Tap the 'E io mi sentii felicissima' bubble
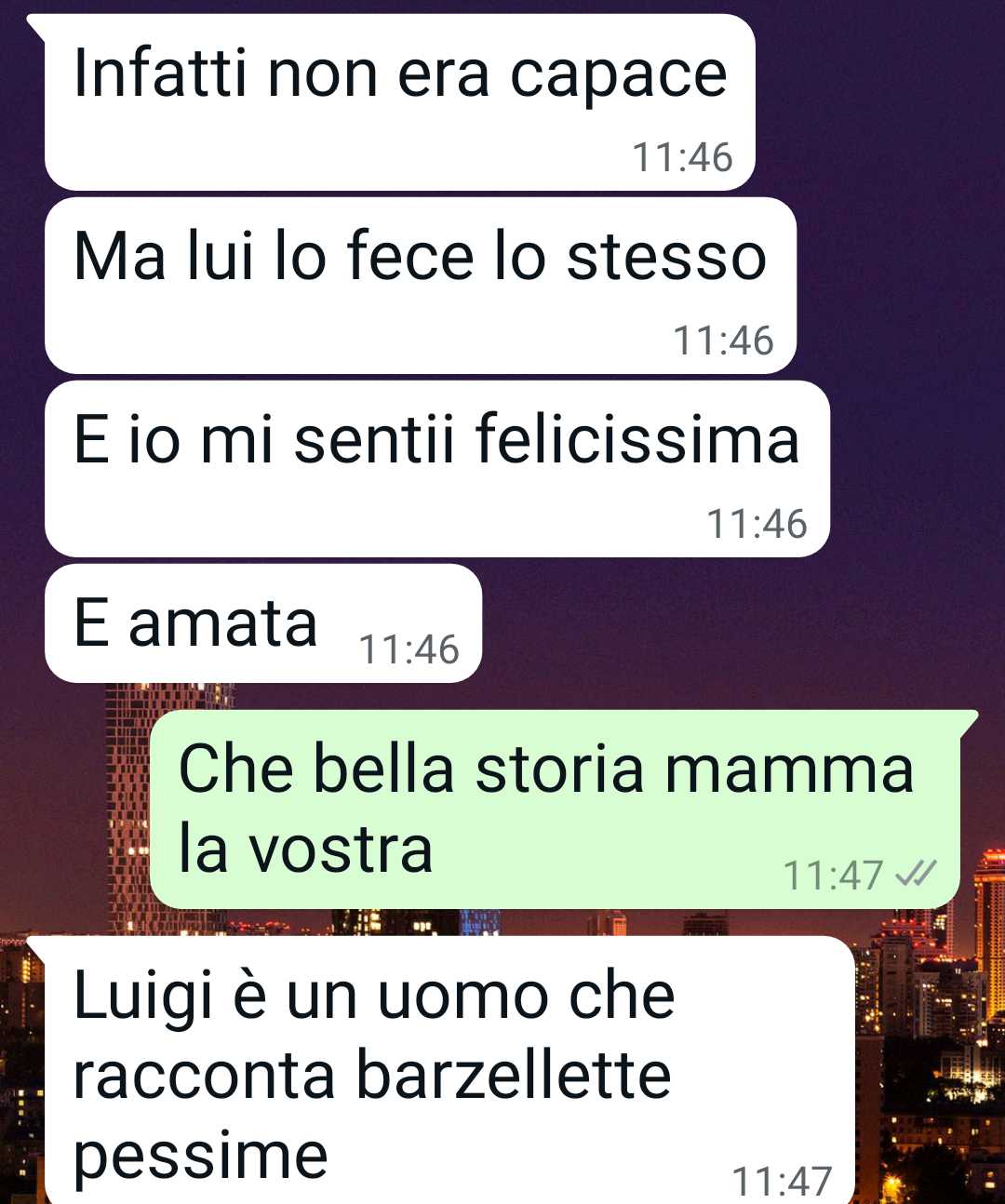The width and height of the screenshot is (1005, 1204). 437,469
